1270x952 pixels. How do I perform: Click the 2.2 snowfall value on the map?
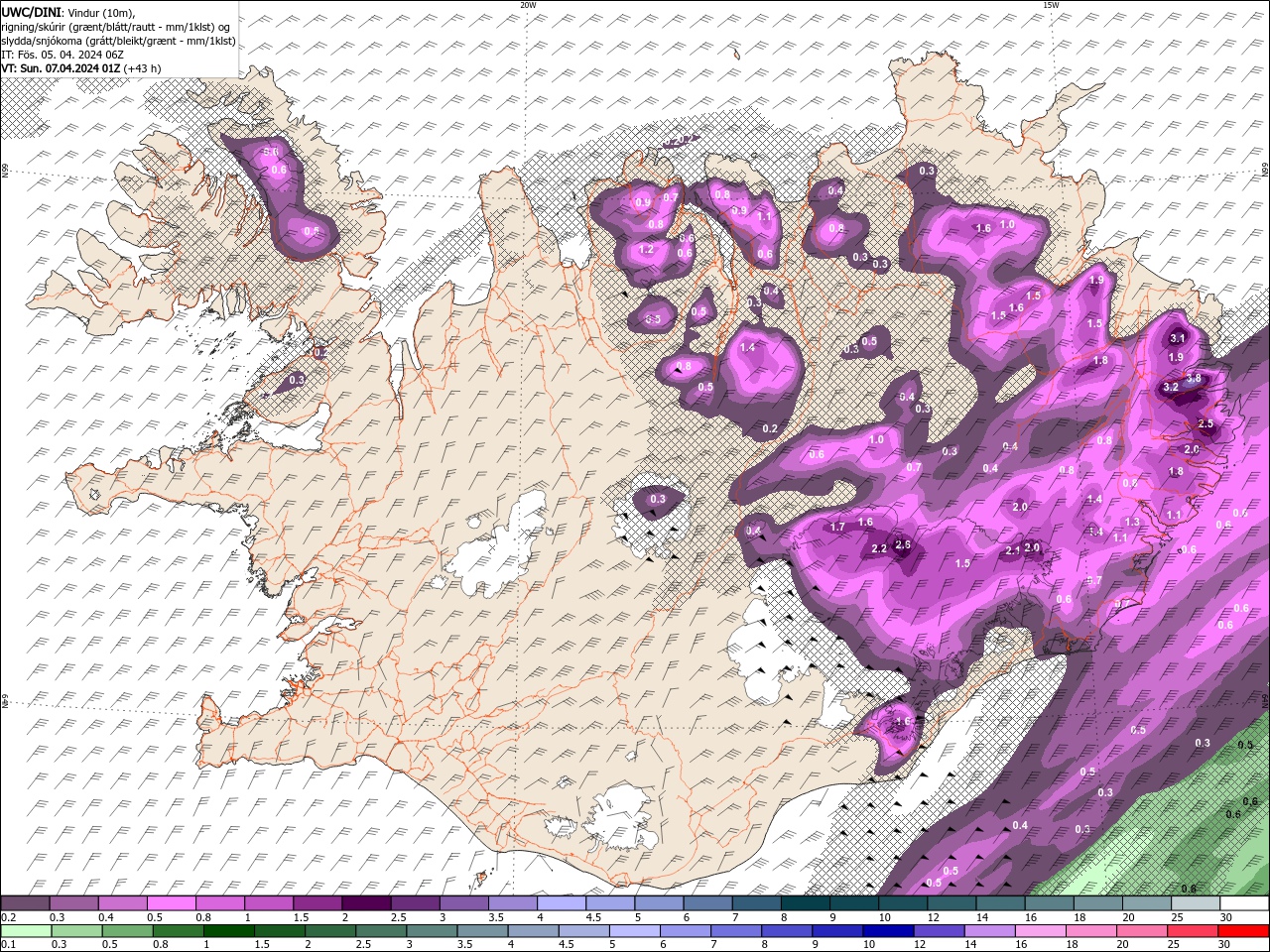tap(879, 548)
